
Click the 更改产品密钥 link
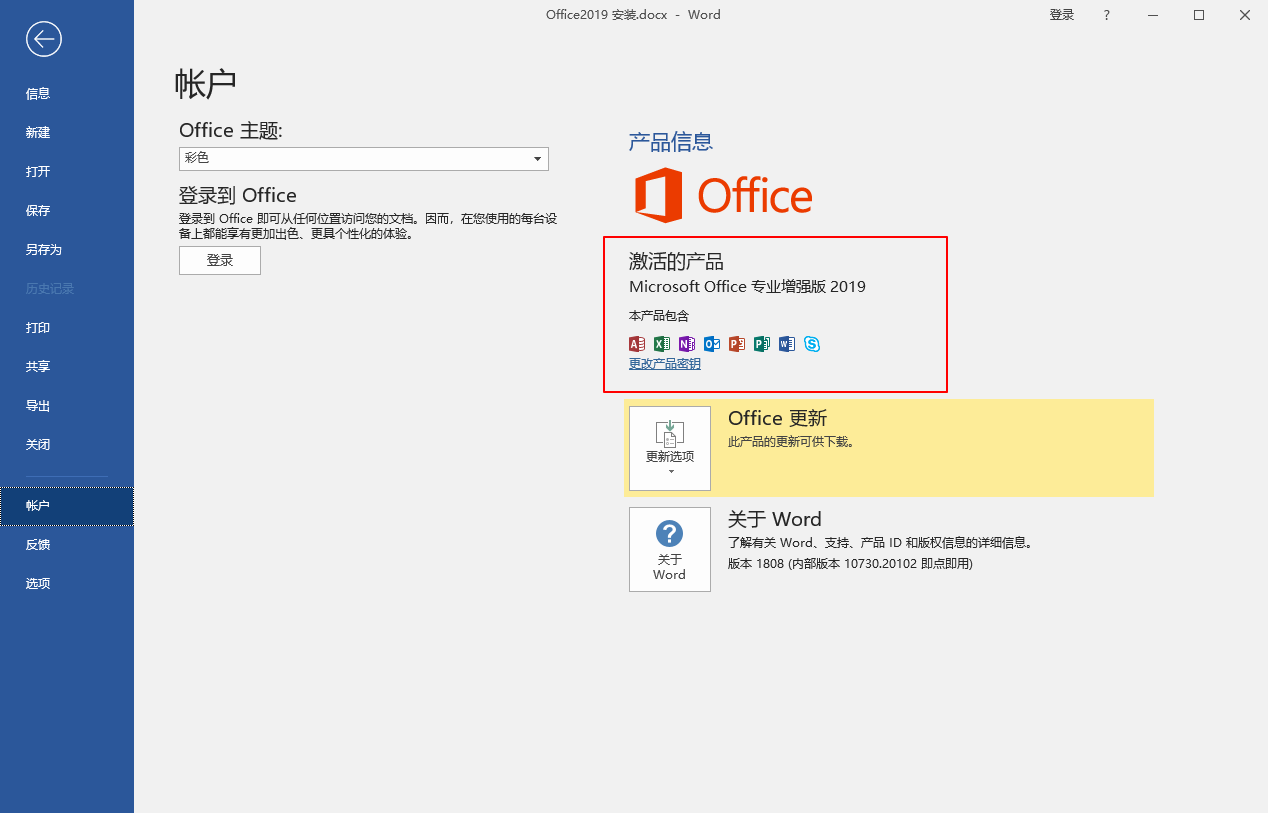[x=665, y=364]
